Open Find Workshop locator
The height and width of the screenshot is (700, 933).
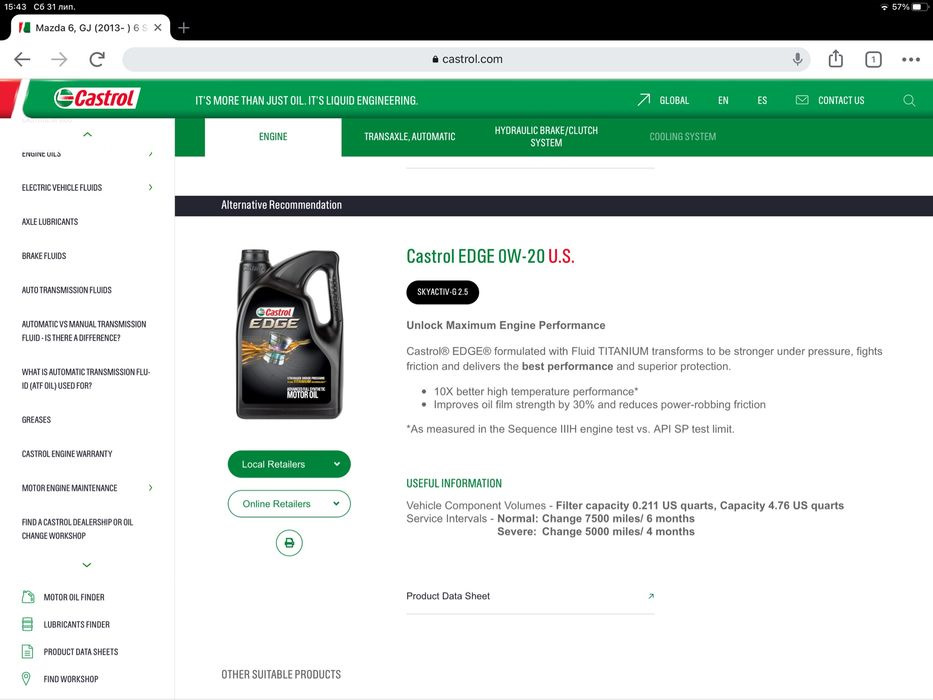pyautogui.click(x=60, y=679)
